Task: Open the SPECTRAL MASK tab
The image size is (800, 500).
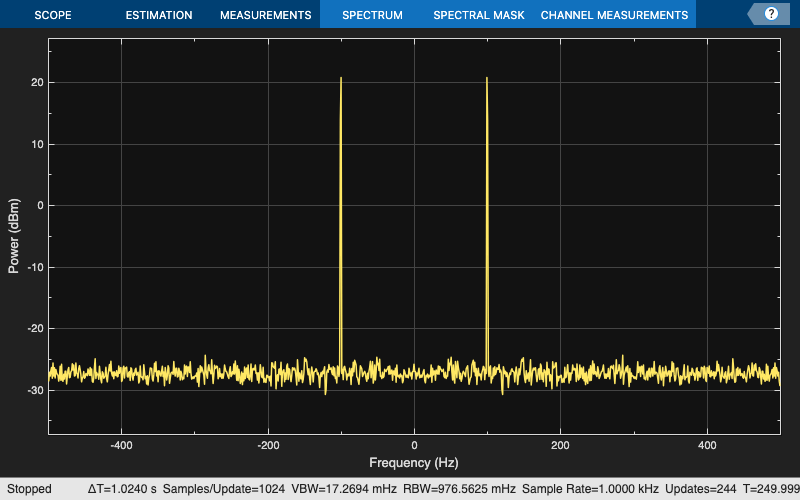Action: point(479,15)
